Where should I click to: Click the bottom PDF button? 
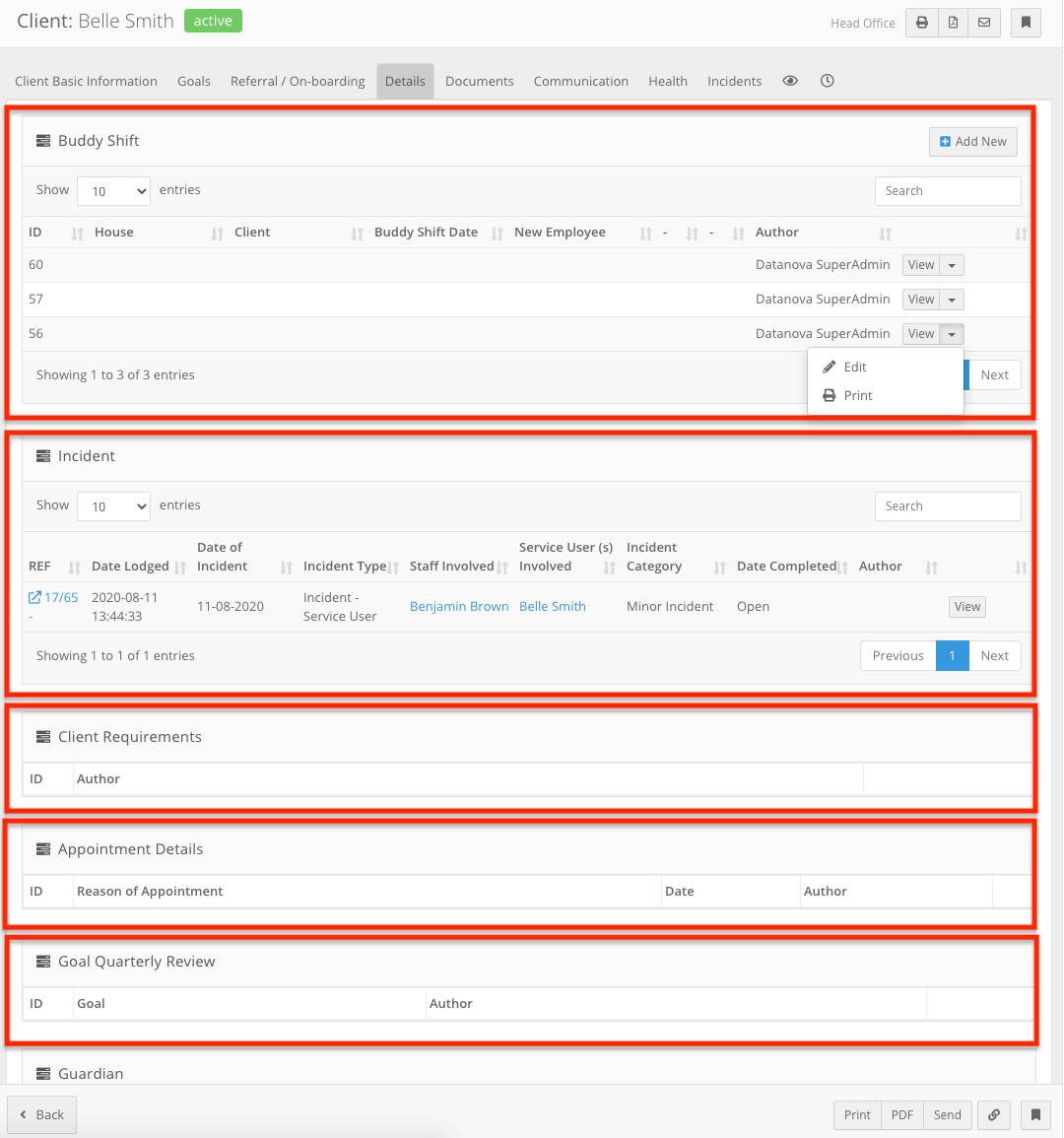pos(902,1114)
